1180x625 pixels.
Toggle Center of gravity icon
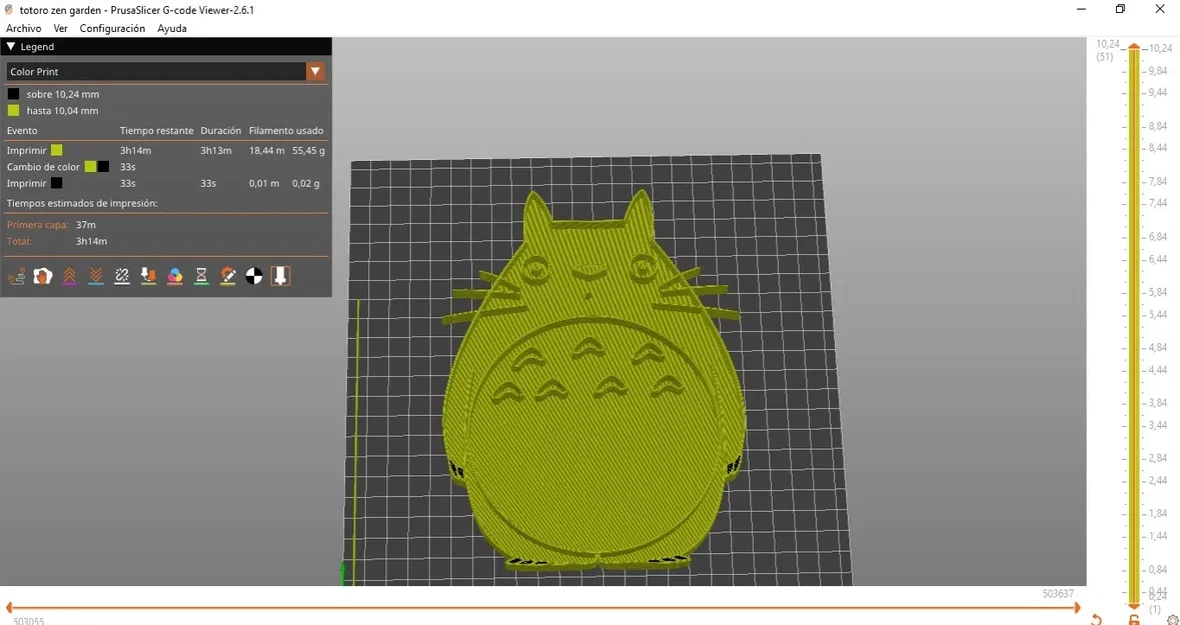pos(254,276)
